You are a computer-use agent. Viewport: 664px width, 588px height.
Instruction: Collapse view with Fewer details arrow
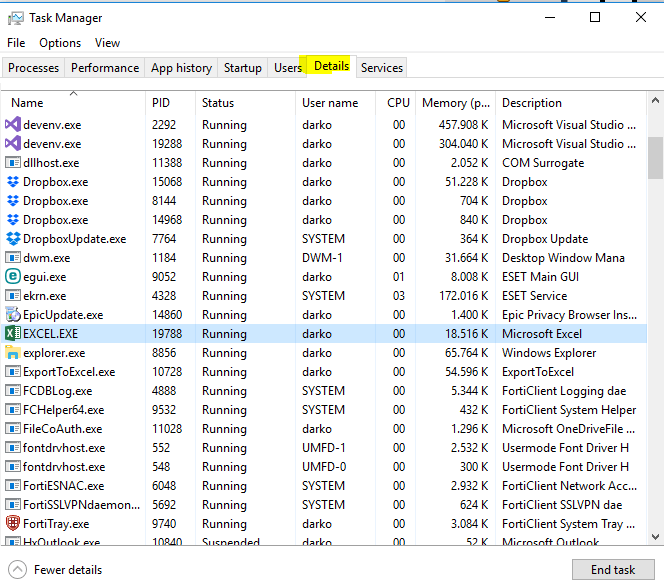click(17, 570)
